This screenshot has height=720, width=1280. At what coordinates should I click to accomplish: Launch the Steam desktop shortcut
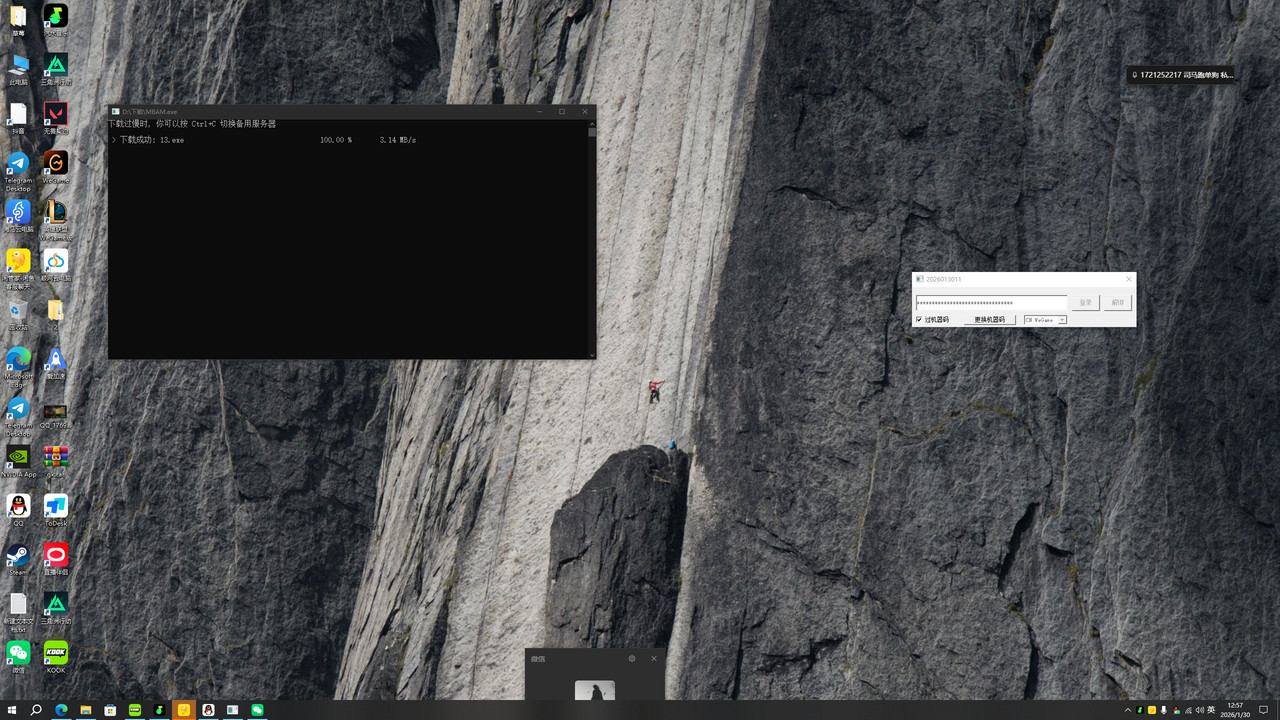click(x=18, y=559)
